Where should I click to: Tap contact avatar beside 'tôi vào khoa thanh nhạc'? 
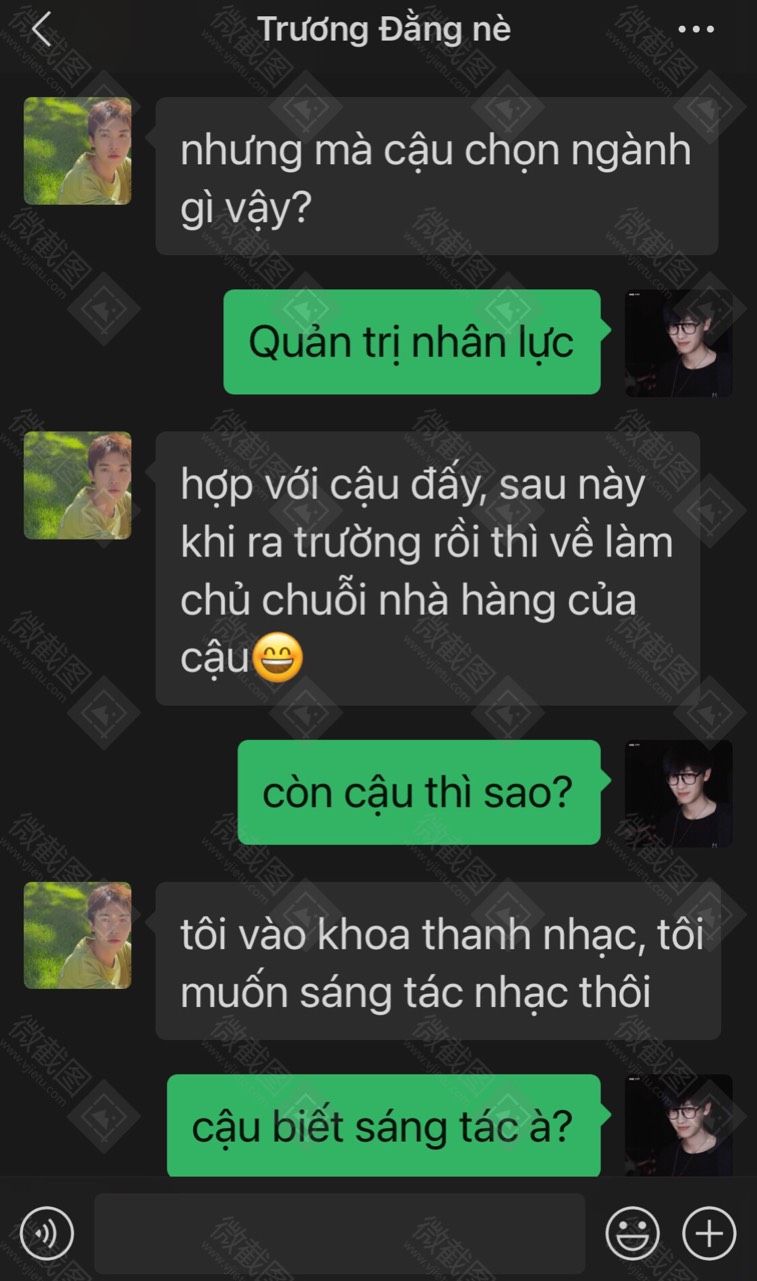pyautogui.click(x=77, y=935)
